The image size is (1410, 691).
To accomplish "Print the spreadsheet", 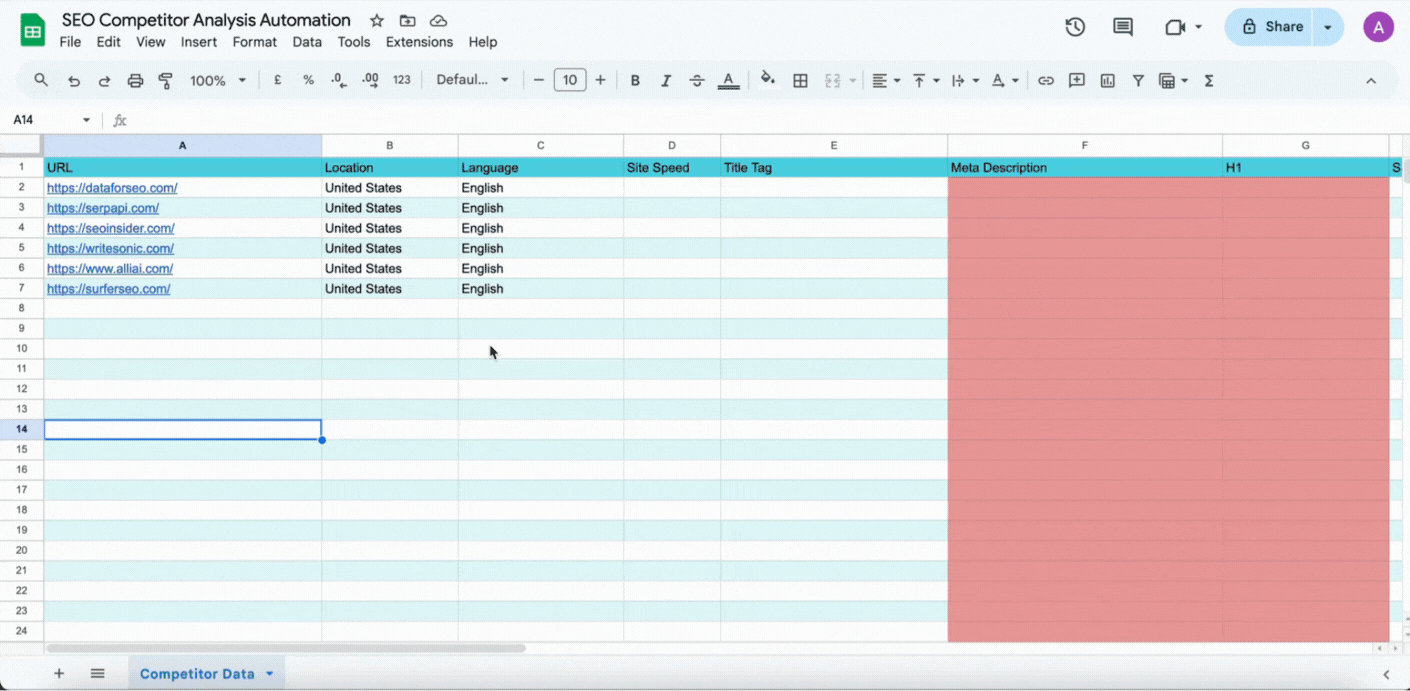I will pyautogui.click(x=135, y=80).
